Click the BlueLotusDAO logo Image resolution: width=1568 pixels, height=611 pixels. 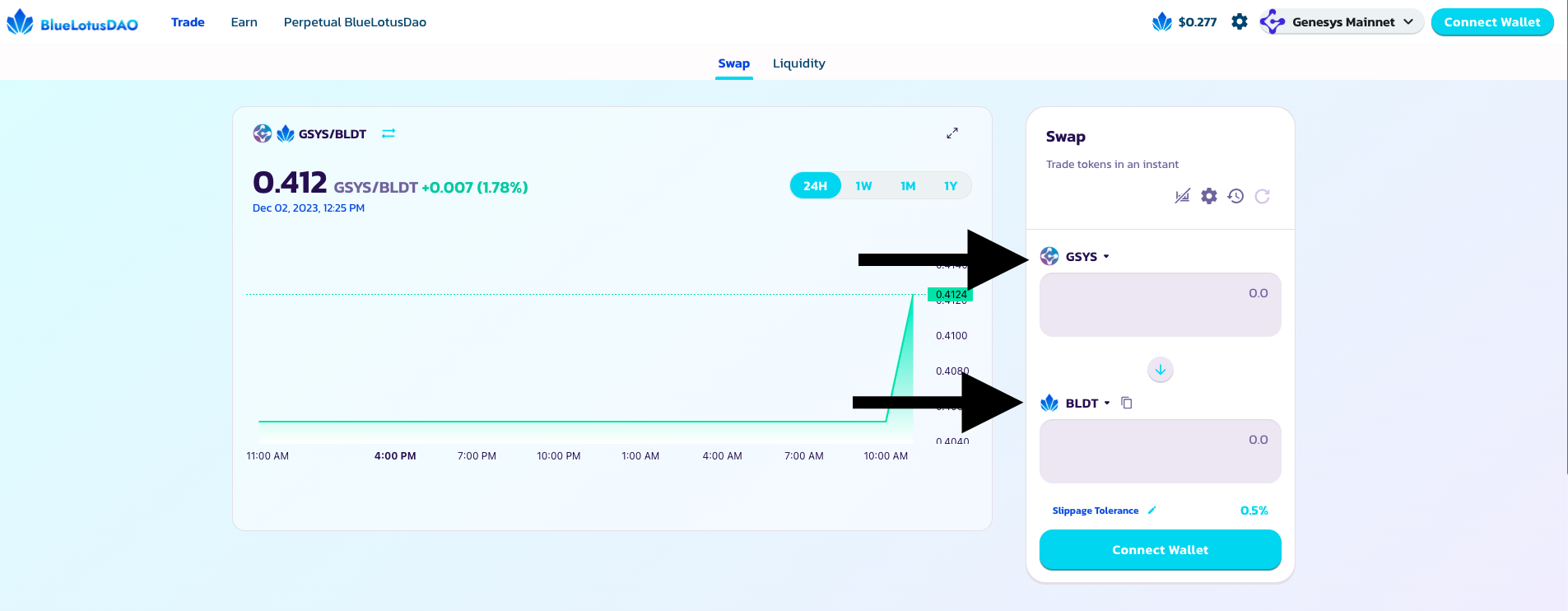coord(72,22)
